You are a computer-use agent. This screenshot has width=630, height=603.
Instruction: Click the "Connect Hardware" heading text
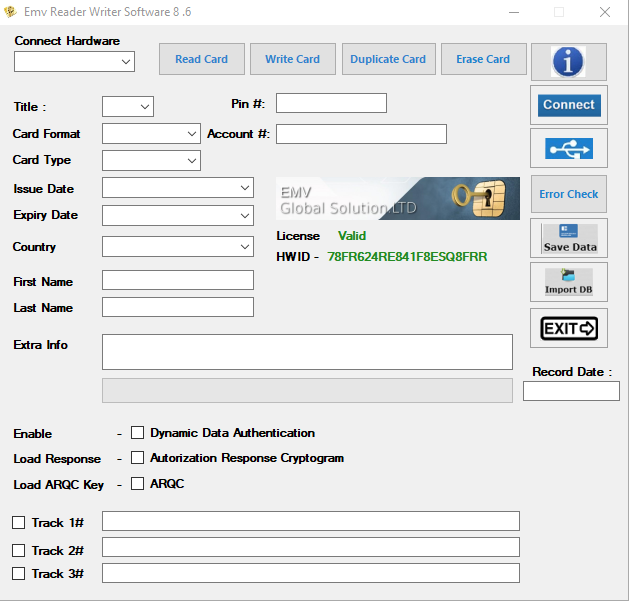67,41
